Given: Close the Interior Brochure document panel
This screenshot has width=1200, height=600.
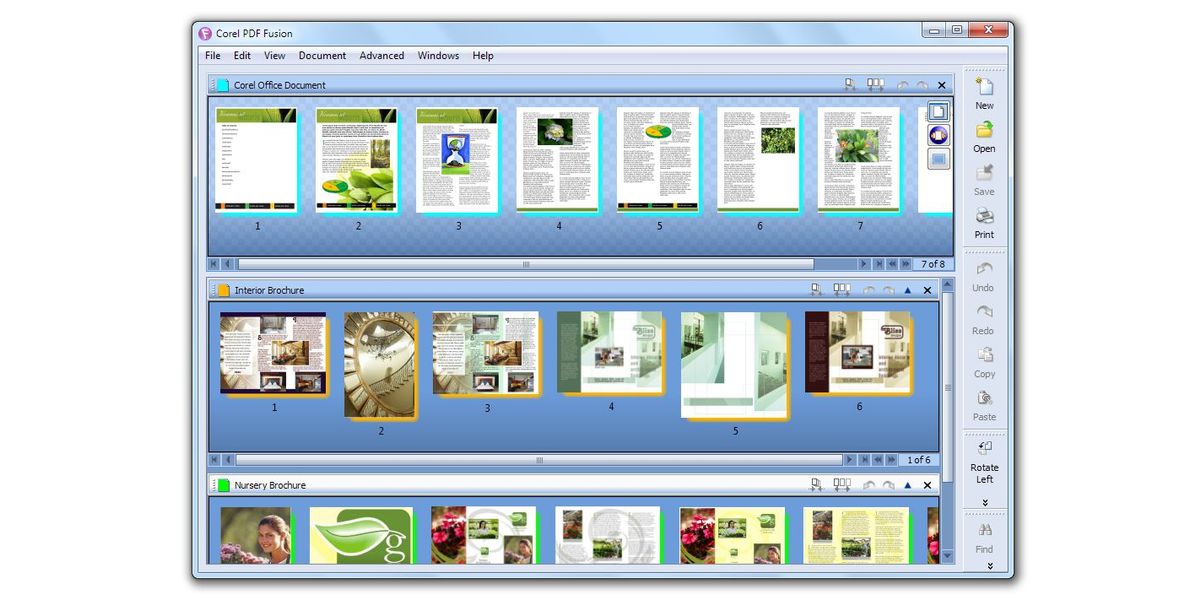Looking at the screenshot, I should [927, 290].
